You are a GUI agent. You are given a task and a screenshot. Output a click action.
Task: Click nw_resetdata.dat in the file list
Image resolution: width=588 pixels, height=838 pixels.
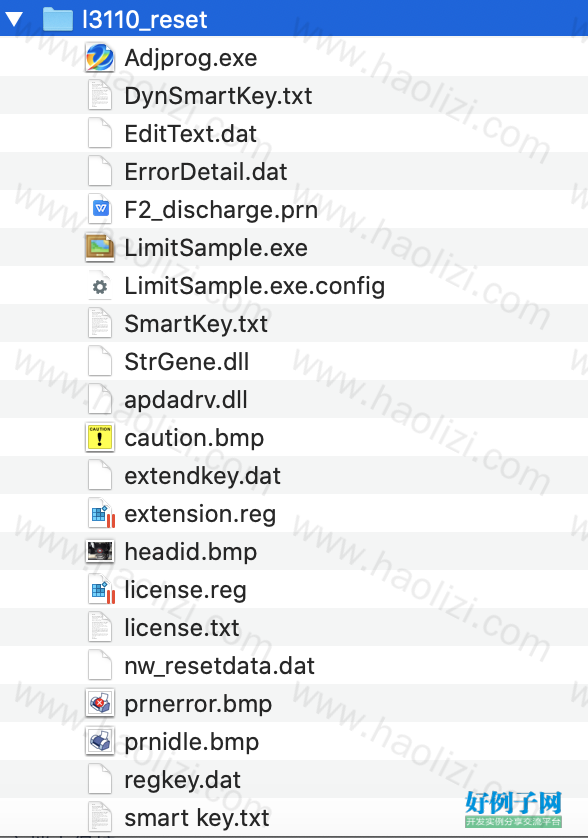(x=294, y=665)
